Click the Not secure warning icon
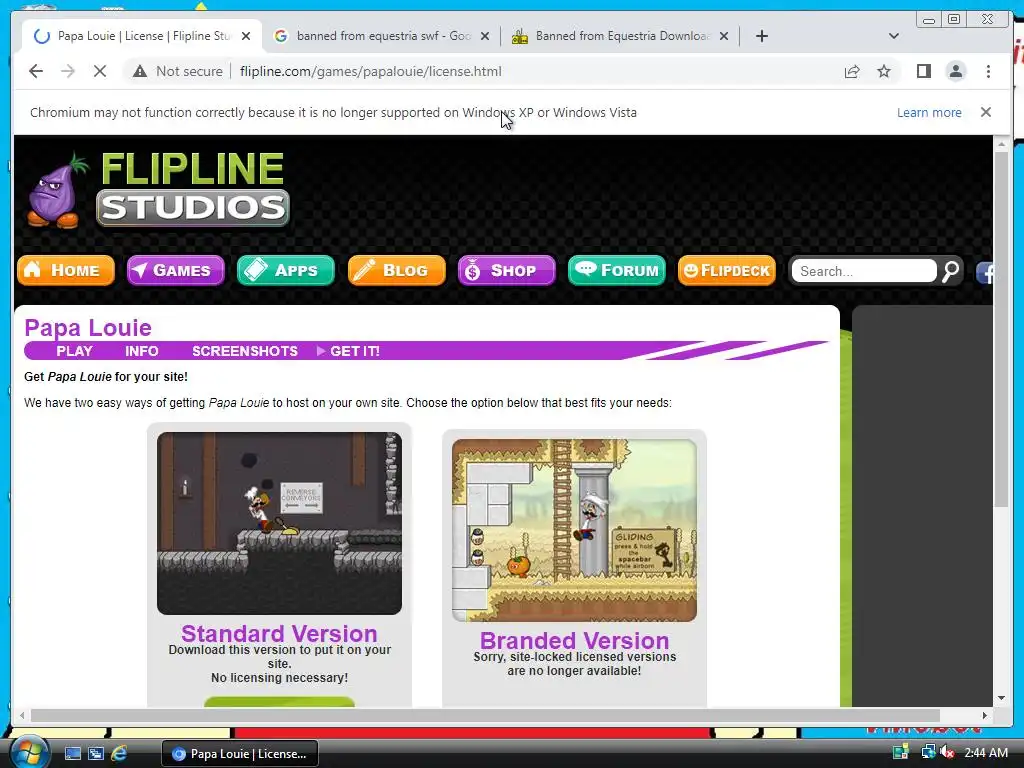The width and height of the screenshot is (1024, 768). [x=140, y=71]
